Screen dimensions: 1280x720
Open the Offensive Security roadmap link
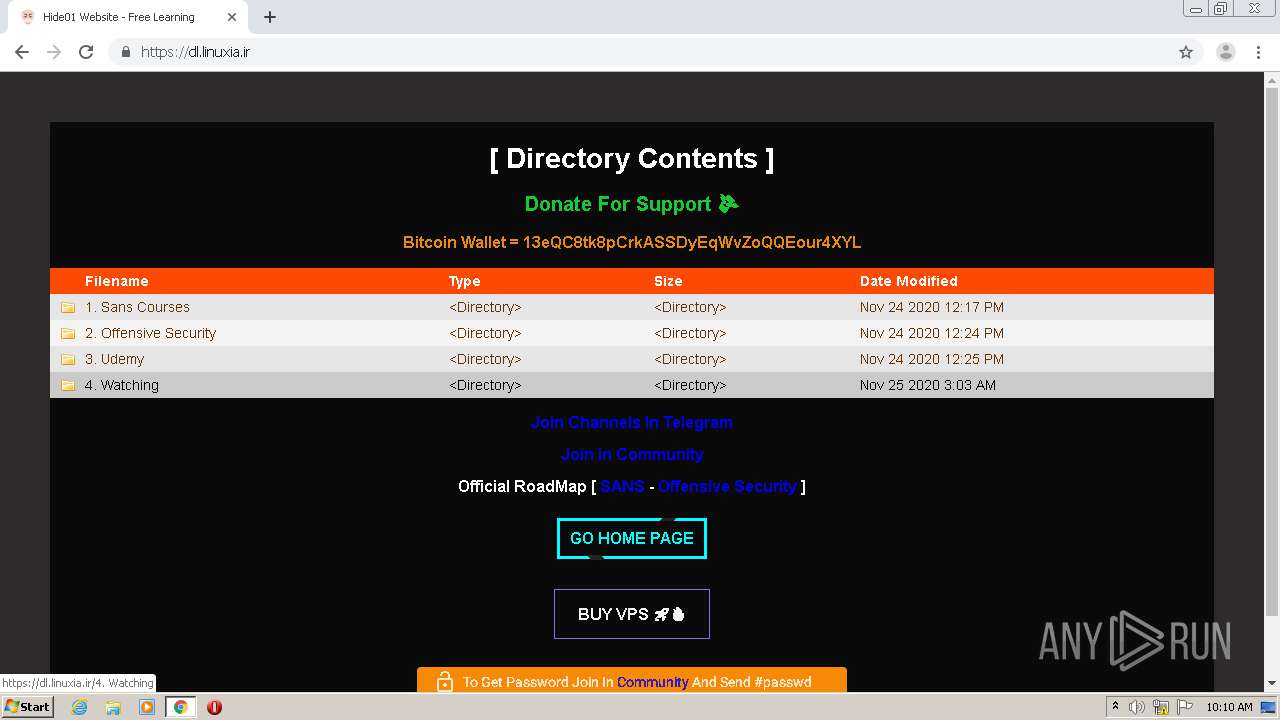click(x=727, y=486)
